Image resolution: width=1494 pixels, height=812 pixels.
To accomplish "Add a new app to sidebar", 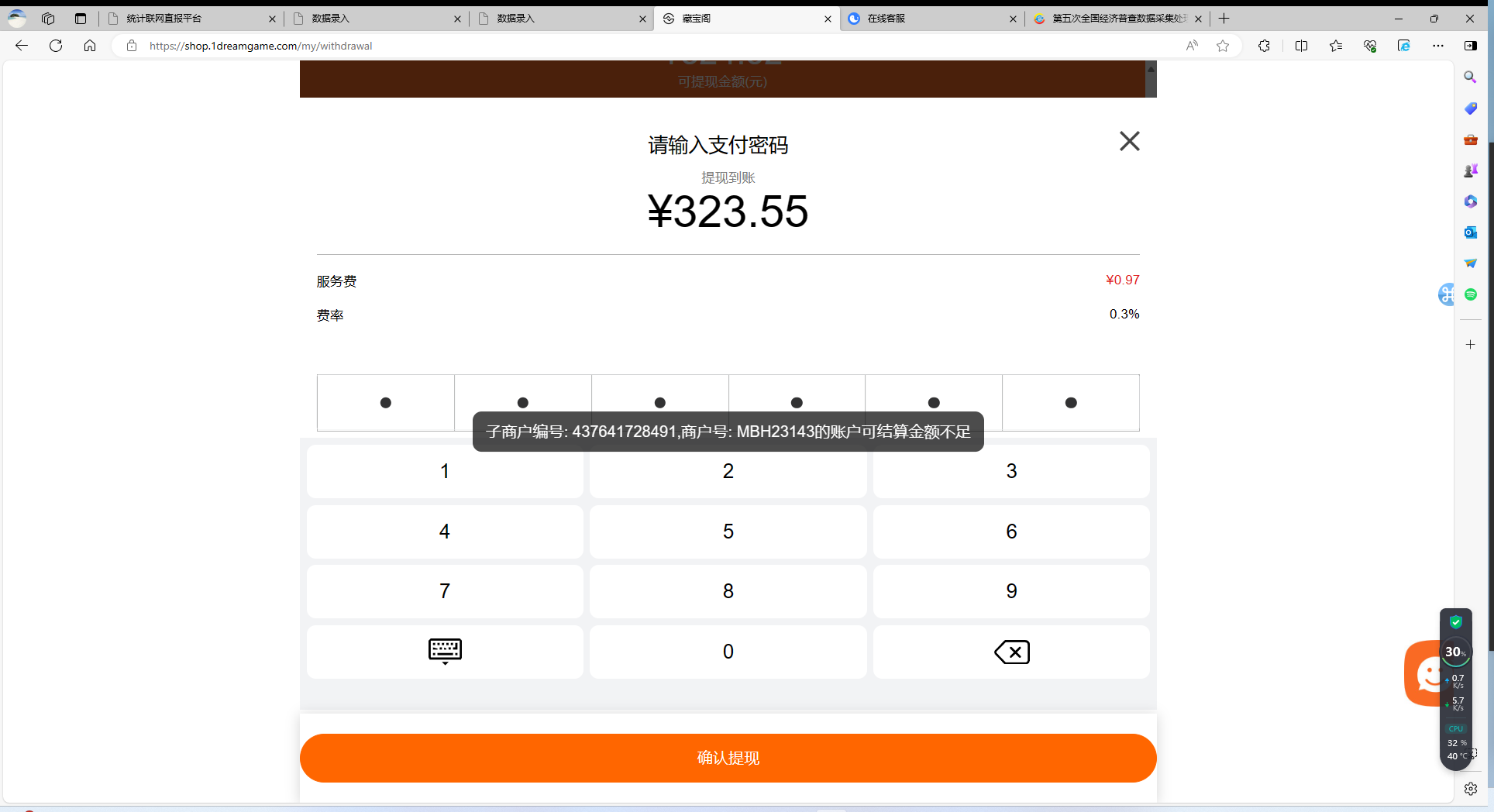I will pyautogui.click(x=1470, y=344).
